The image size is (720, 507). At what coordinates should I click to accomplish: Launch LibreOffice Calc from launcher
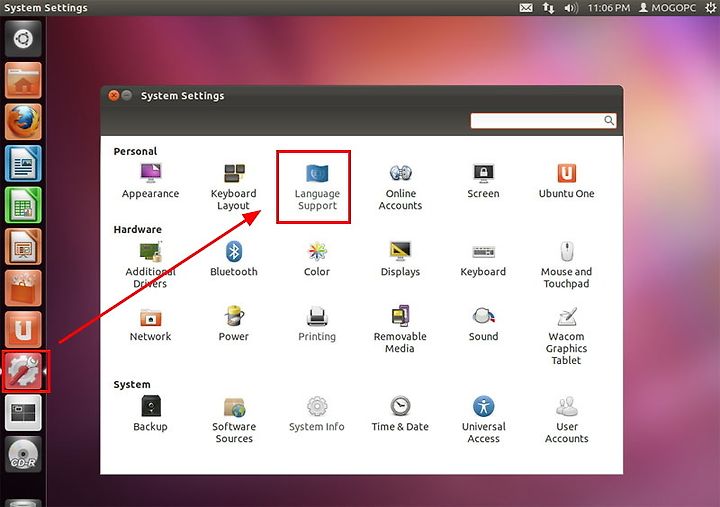tap(23, 205)
